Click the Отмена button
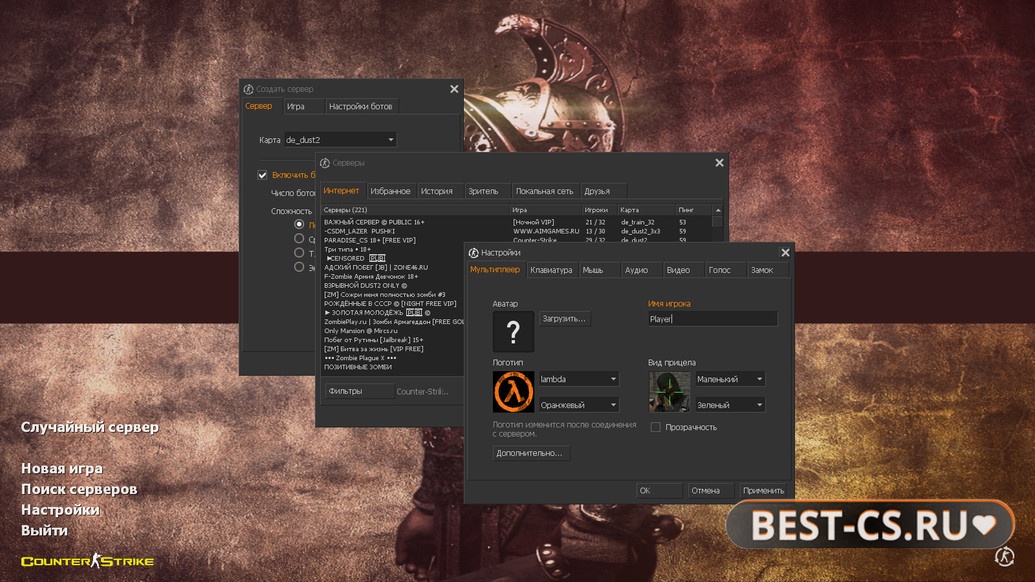The width and height of the screenshot is (1035, 582). 710,490
